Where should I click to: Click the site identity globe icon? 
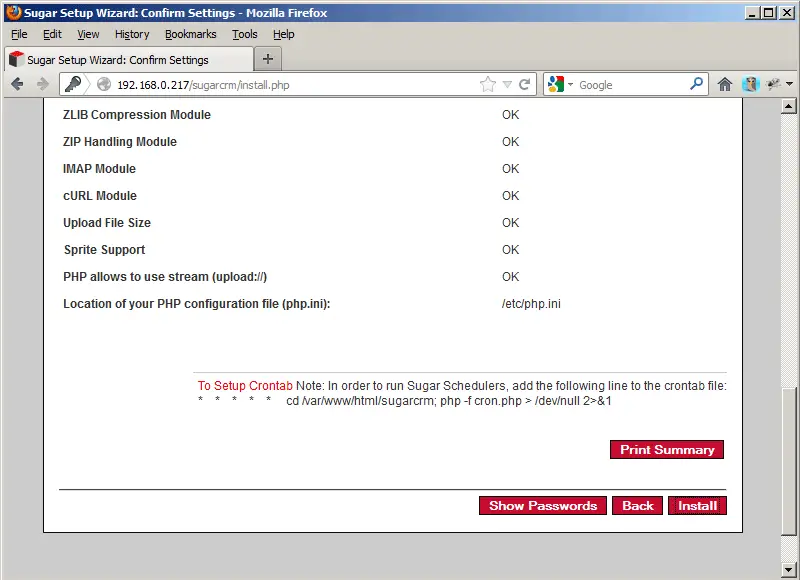pyautogui.click(x=104, y=84)
